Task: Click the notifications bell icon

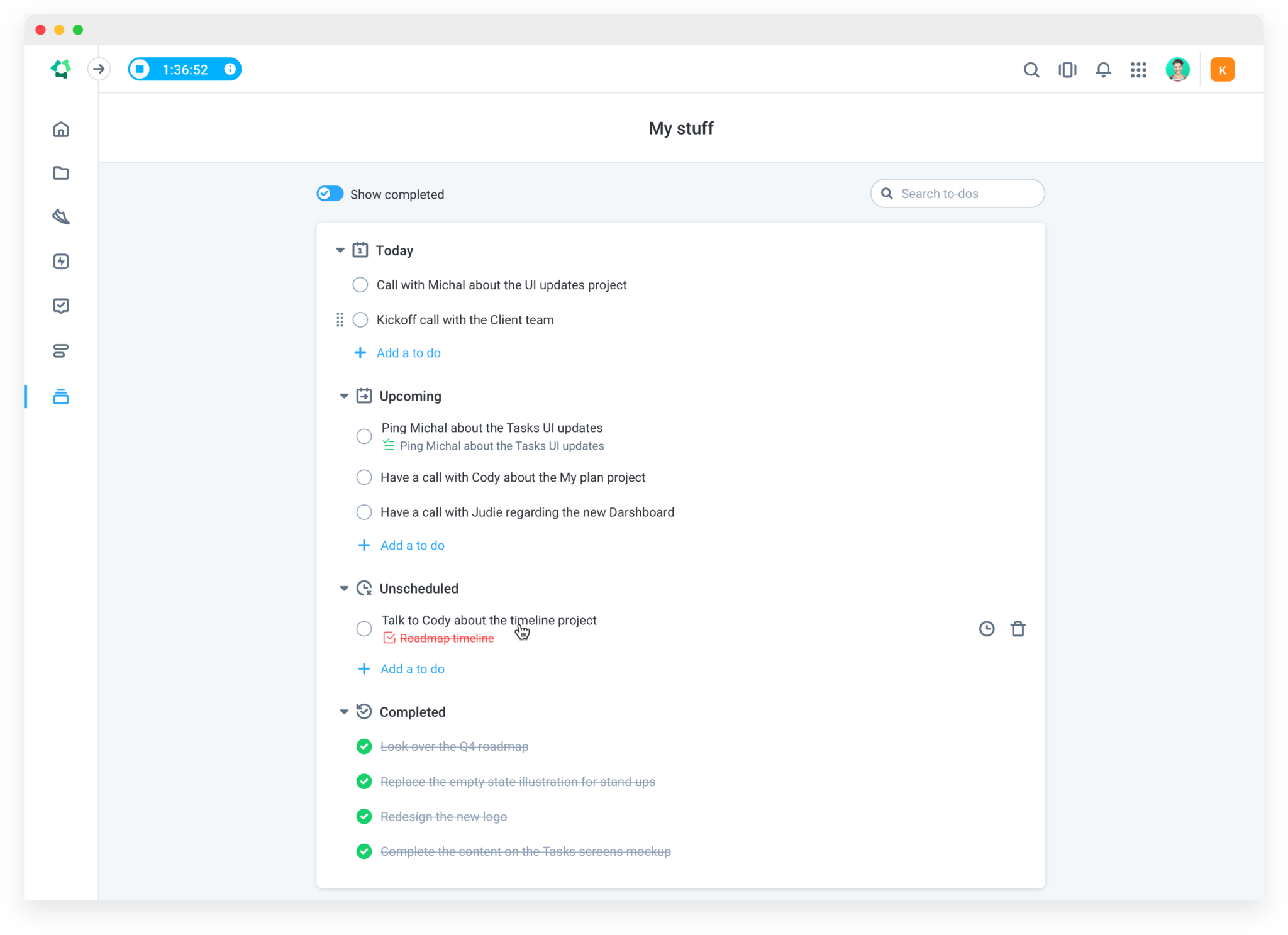Action: tap(1103, 70)
